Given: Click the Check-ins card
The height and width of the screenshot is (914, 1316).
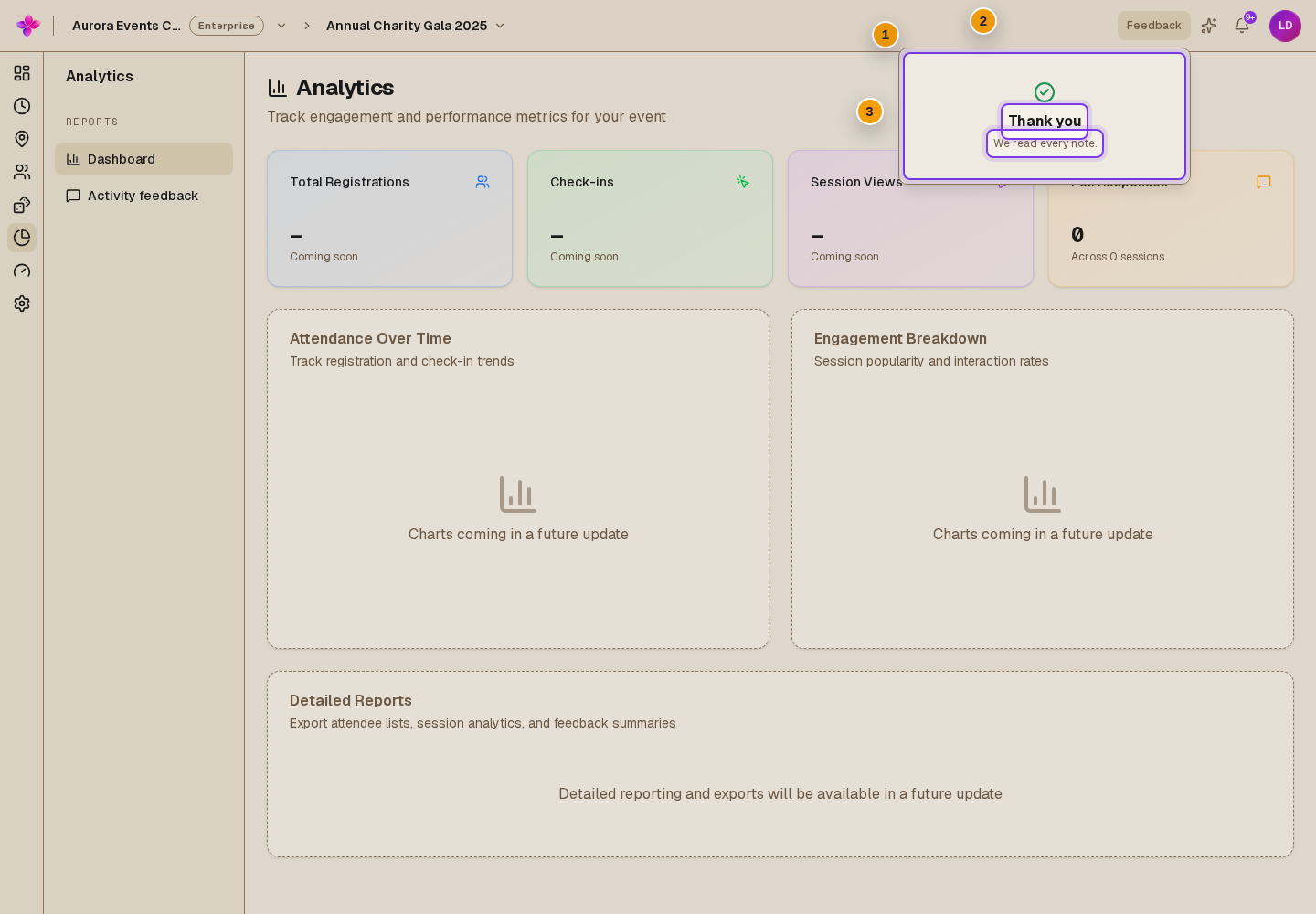Looking at the screenshot, I should coord(651,218).
